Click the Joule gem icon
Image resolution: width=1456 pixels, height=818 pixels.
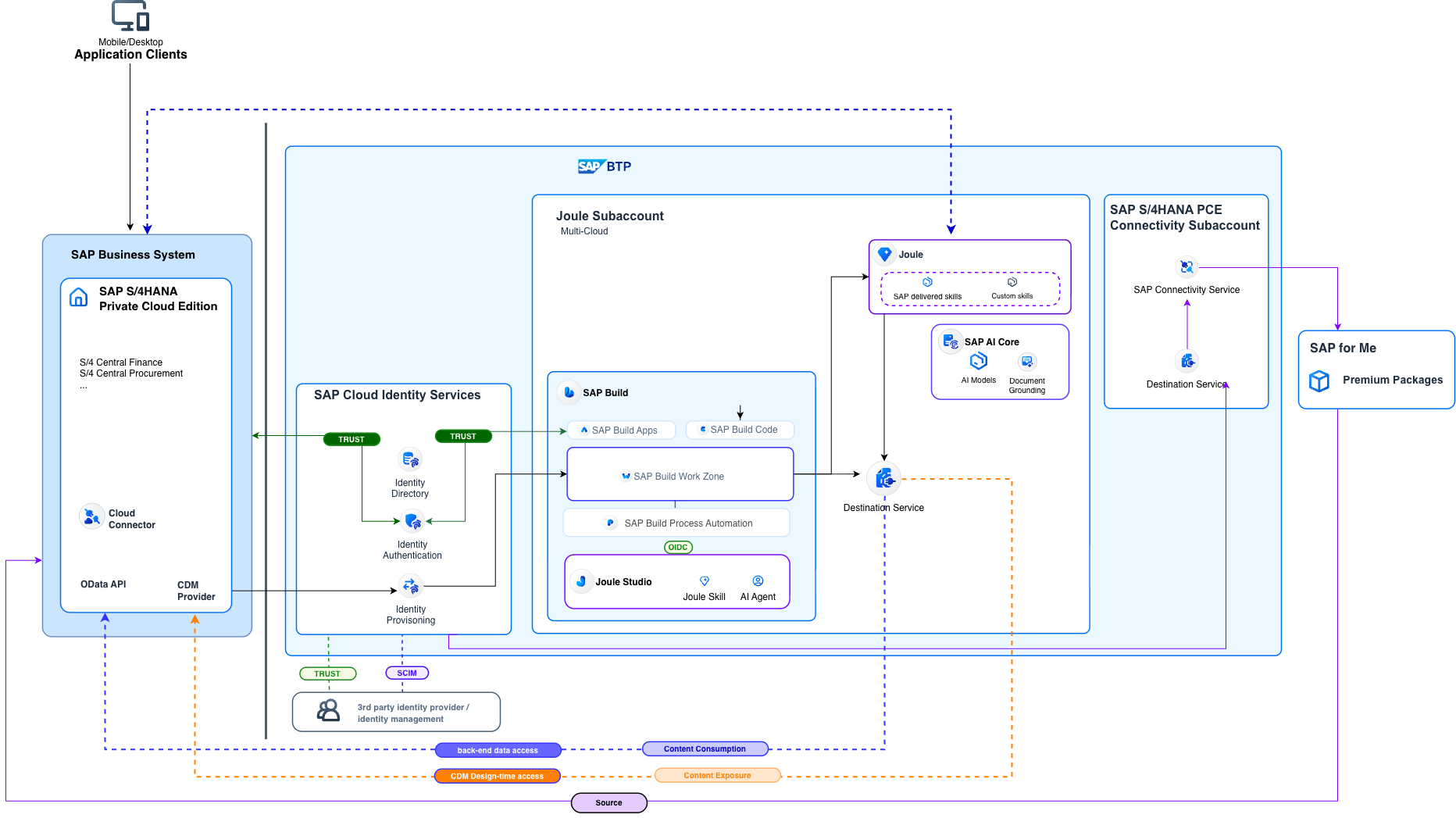click(x=885, y=255)
